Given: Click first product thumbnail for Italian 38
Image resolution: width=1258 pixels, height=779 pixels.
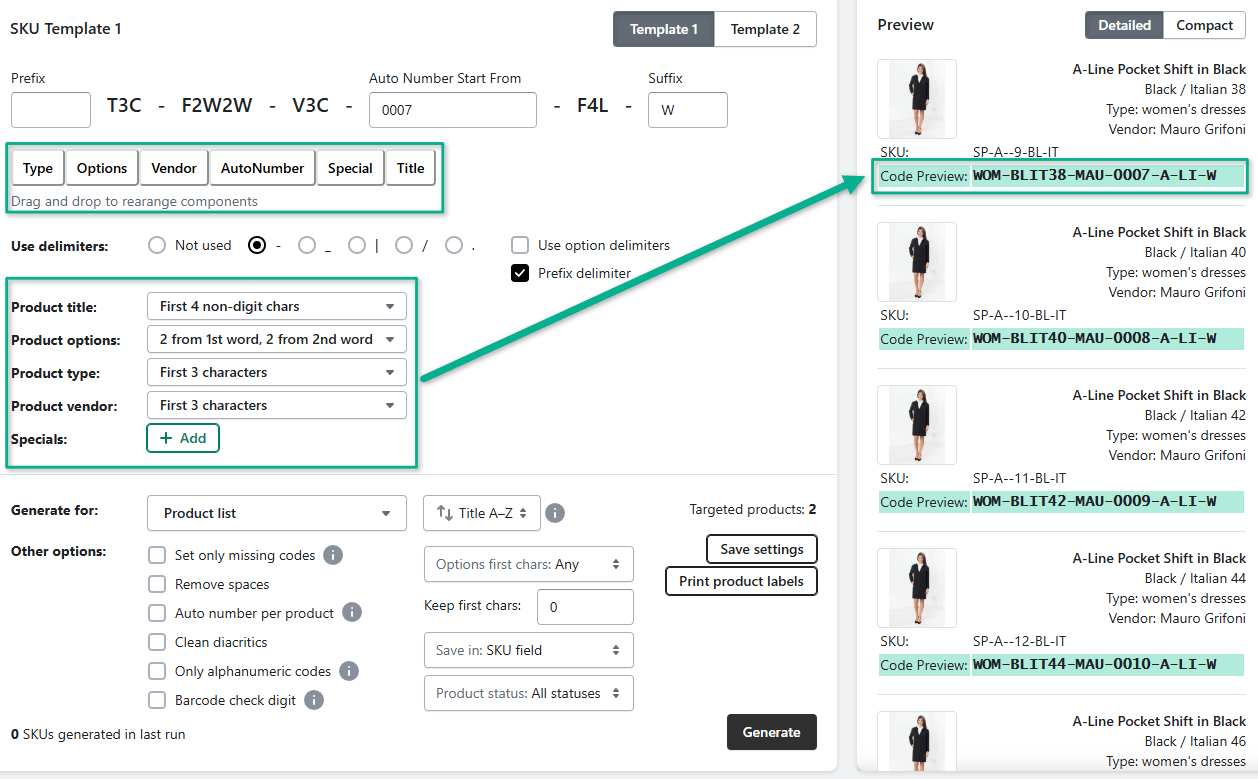Looking at the screenshot, I should 916,99.
